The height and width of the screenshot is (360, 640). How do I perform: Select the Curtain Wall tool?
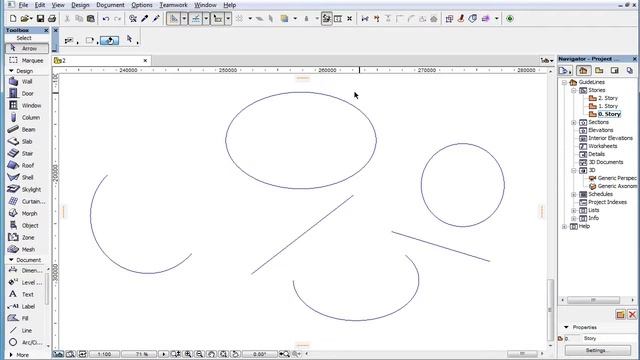tap(27, 201)
